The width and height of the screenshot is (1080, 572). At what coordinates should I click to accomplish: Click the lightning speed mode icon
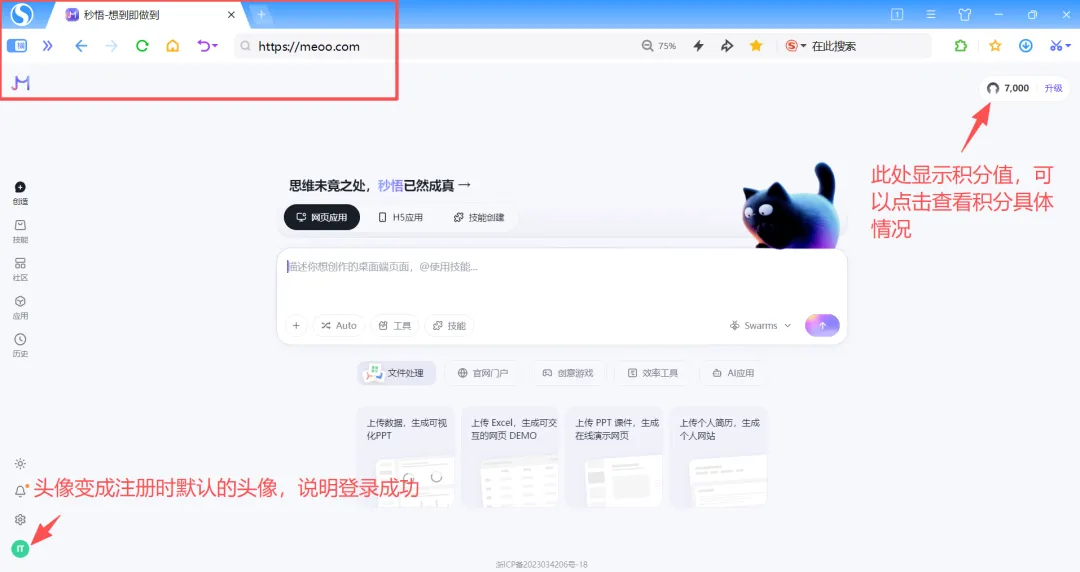point(698,46)
